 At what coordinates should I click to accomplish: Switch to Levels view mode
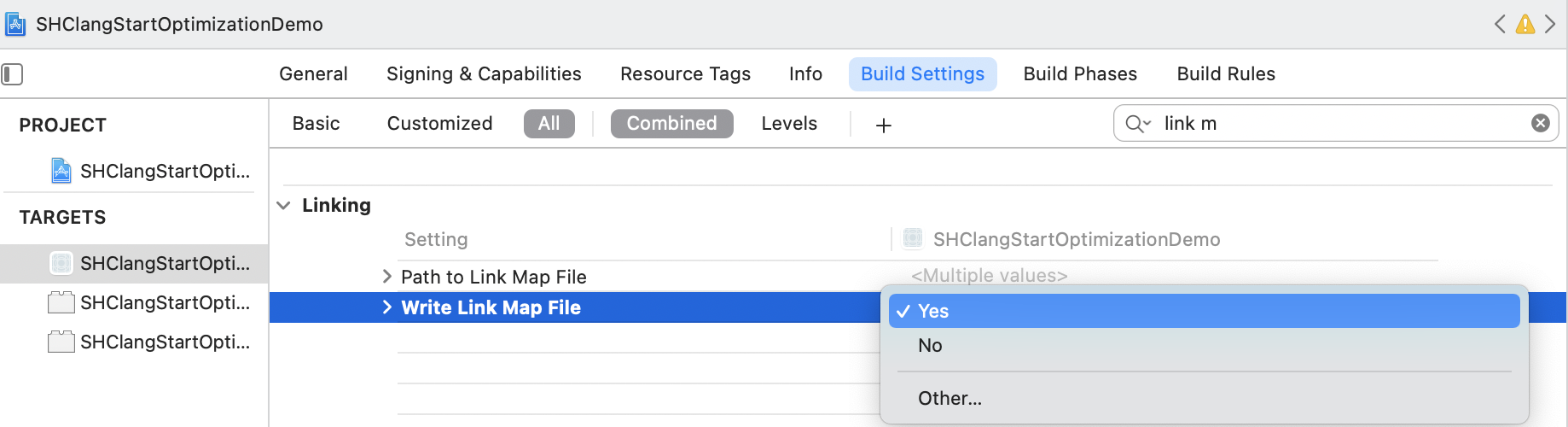pos(789,124)
